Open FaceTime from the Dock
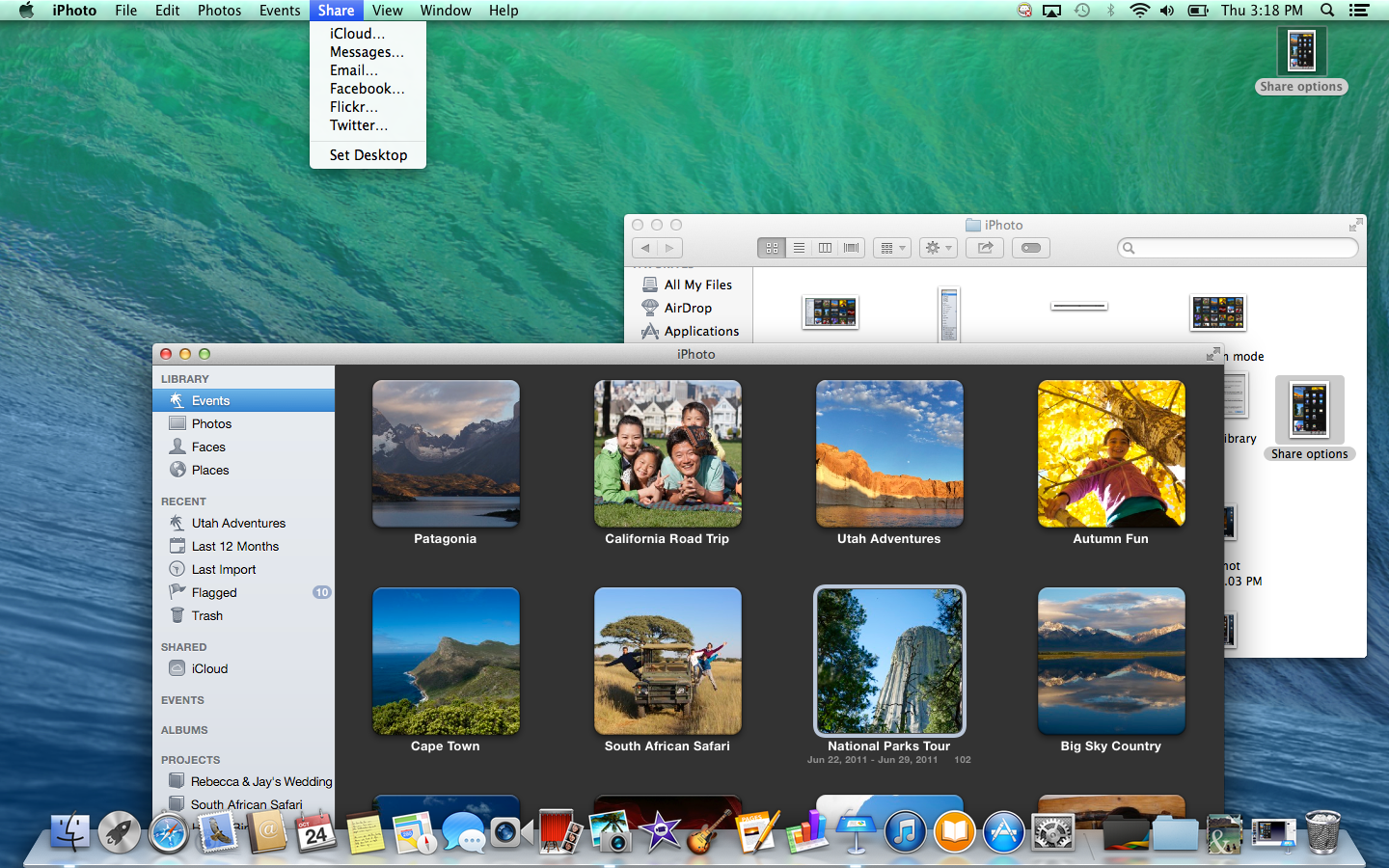 (x=511, y=831)
